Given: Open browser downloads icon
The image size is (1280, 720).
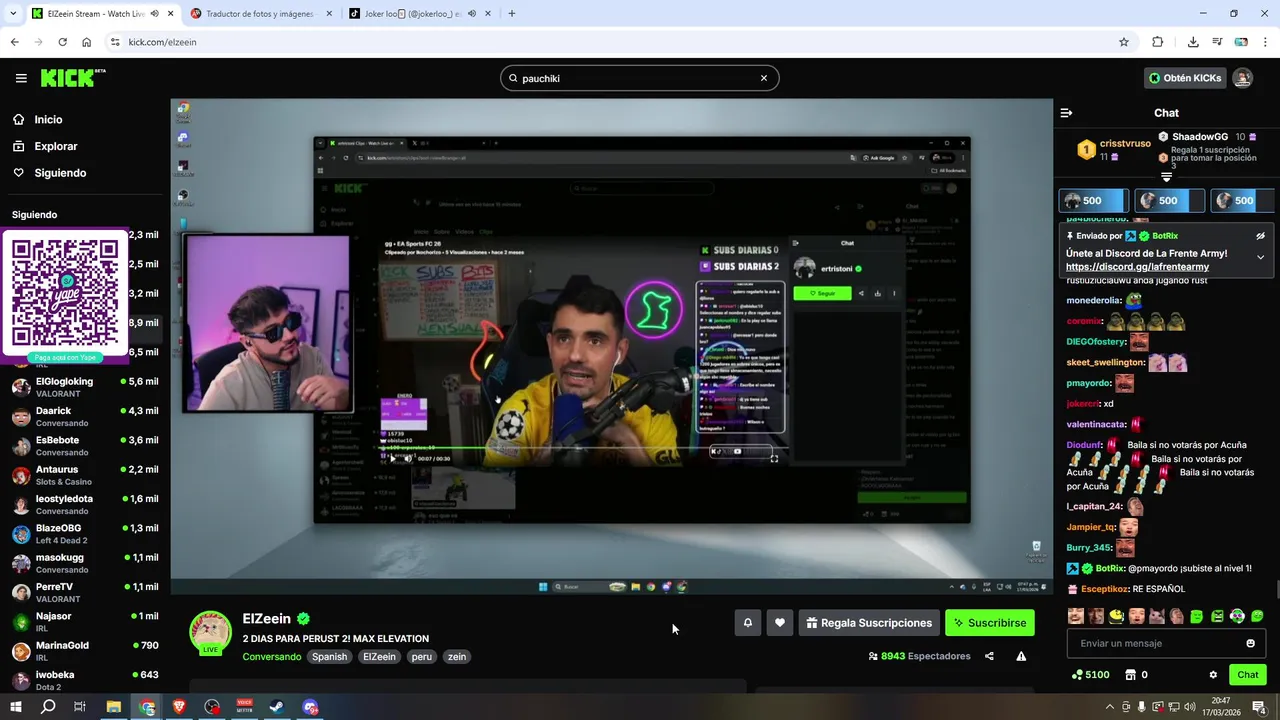Looking at the screenshot, I should click(x=1193, y=42).
